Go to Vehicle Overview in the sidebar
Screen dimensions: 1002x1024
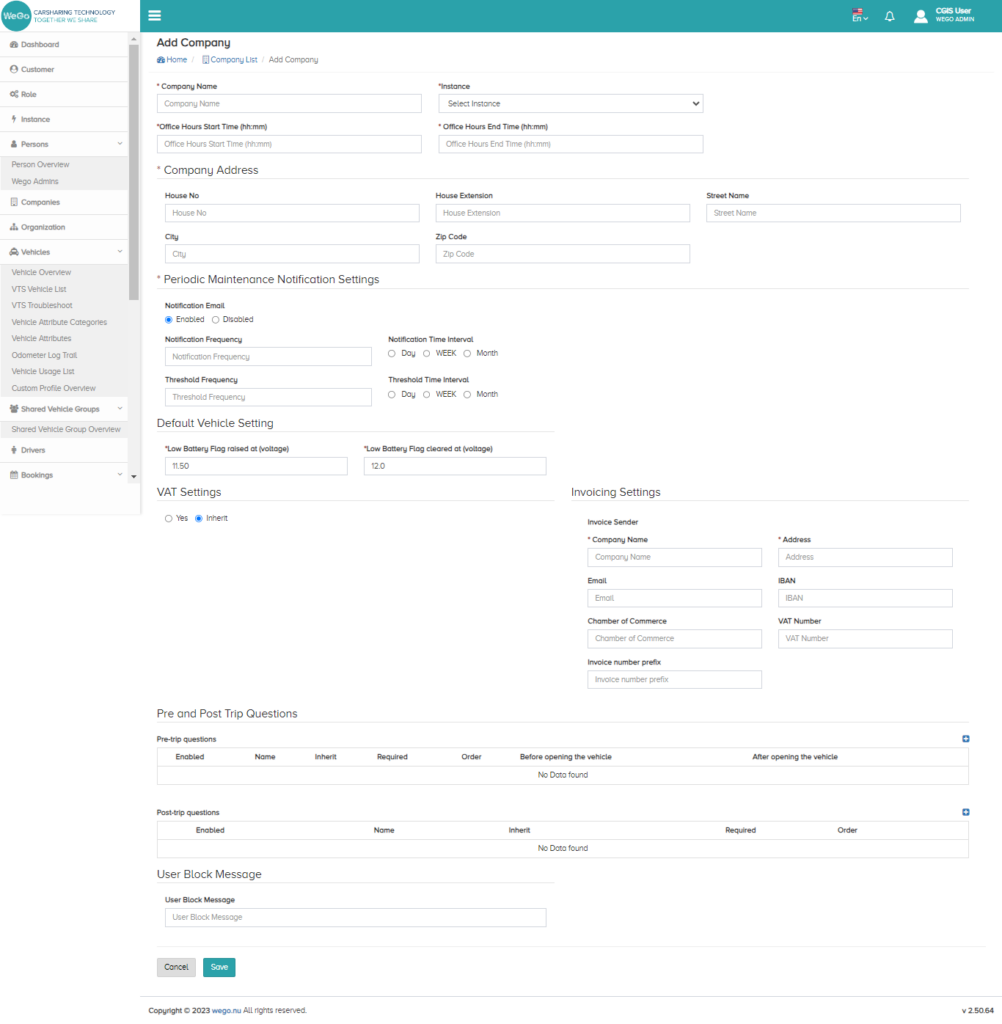(x=41, y=272)
